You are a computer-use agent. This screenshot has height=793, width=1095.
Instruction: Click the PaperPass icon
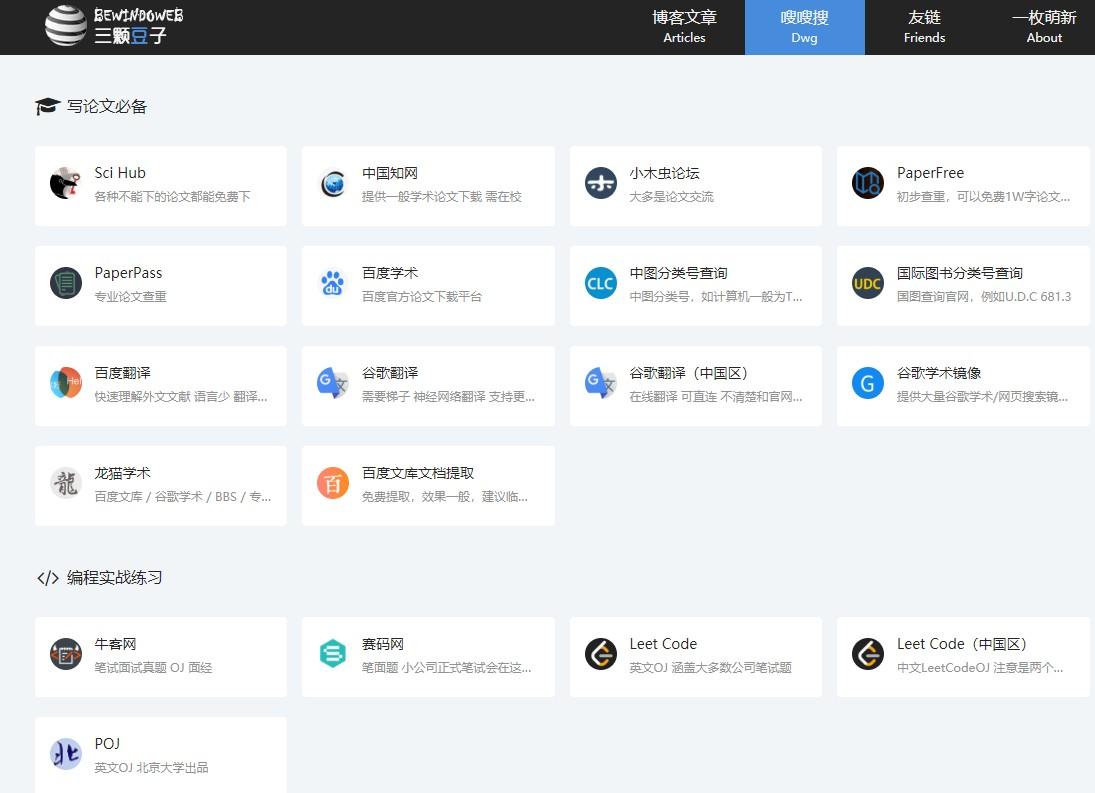point(66,283)
